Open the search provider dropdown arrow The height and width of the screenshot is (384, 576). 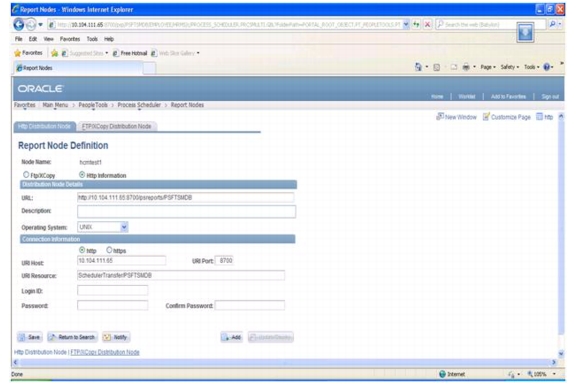tap(560, 24)
